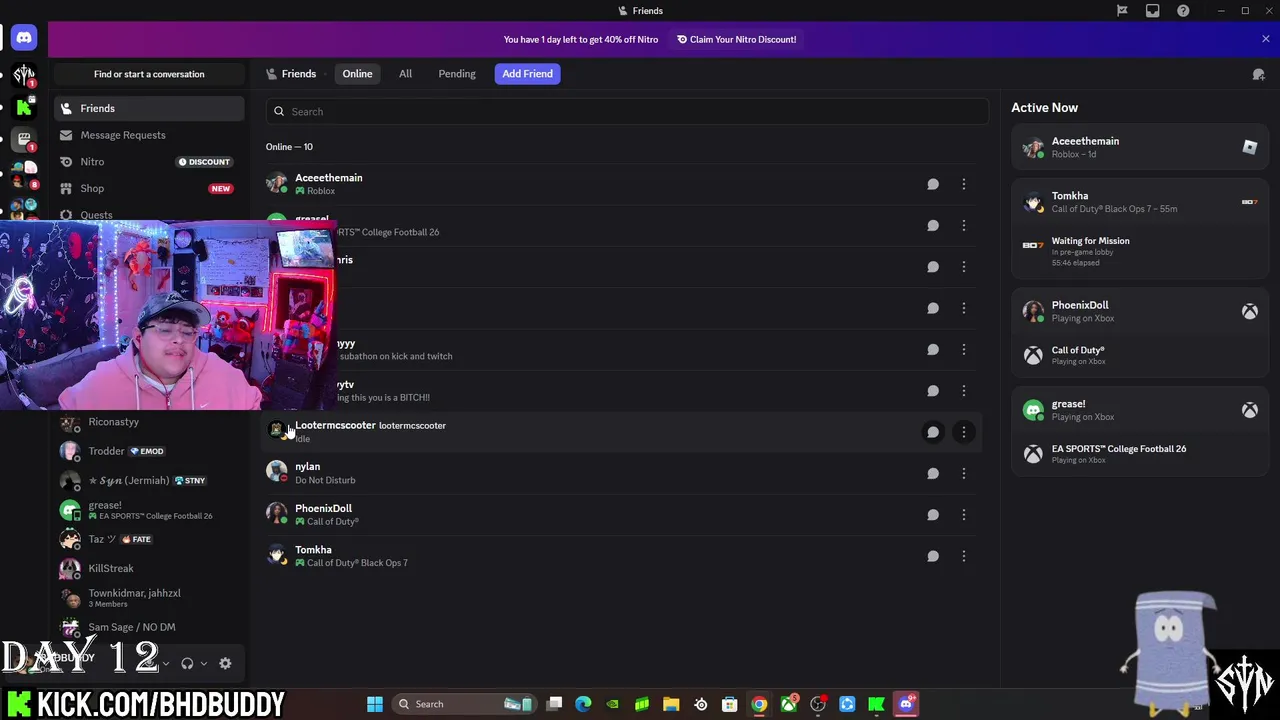This screenshot has width=1280, height=720.
Task: Message PhoenixDoll via chat bubble icon
Action: pyautogui.click(x=933, y=515)
